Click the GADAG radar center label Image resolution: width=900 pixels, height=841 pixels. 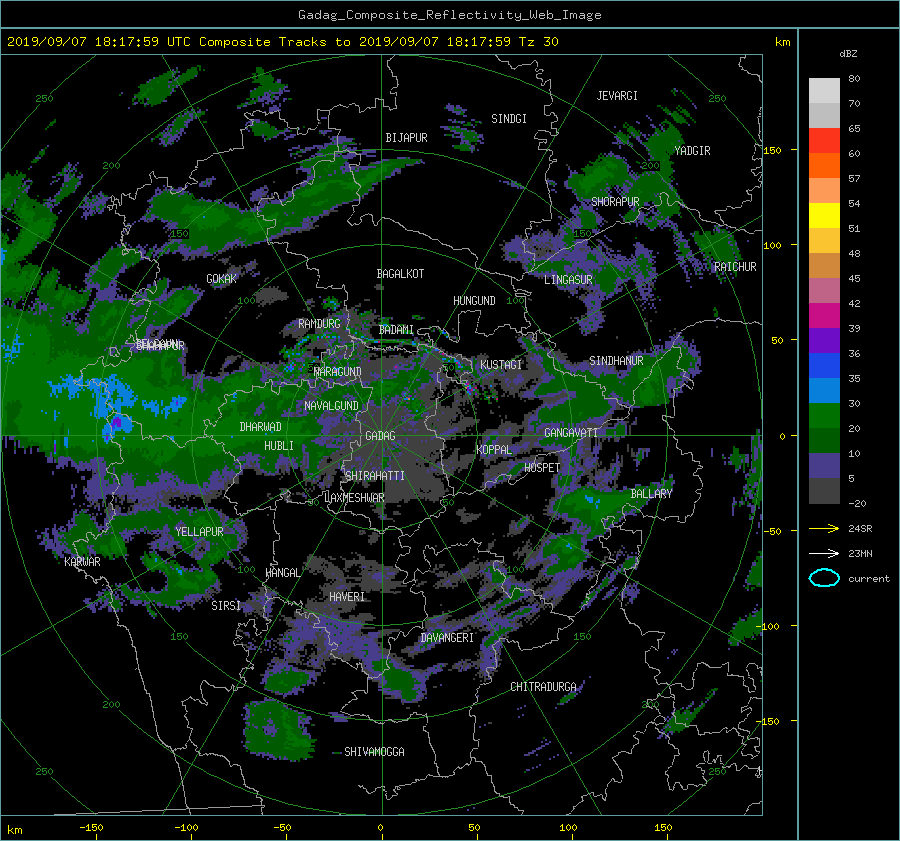380,436
